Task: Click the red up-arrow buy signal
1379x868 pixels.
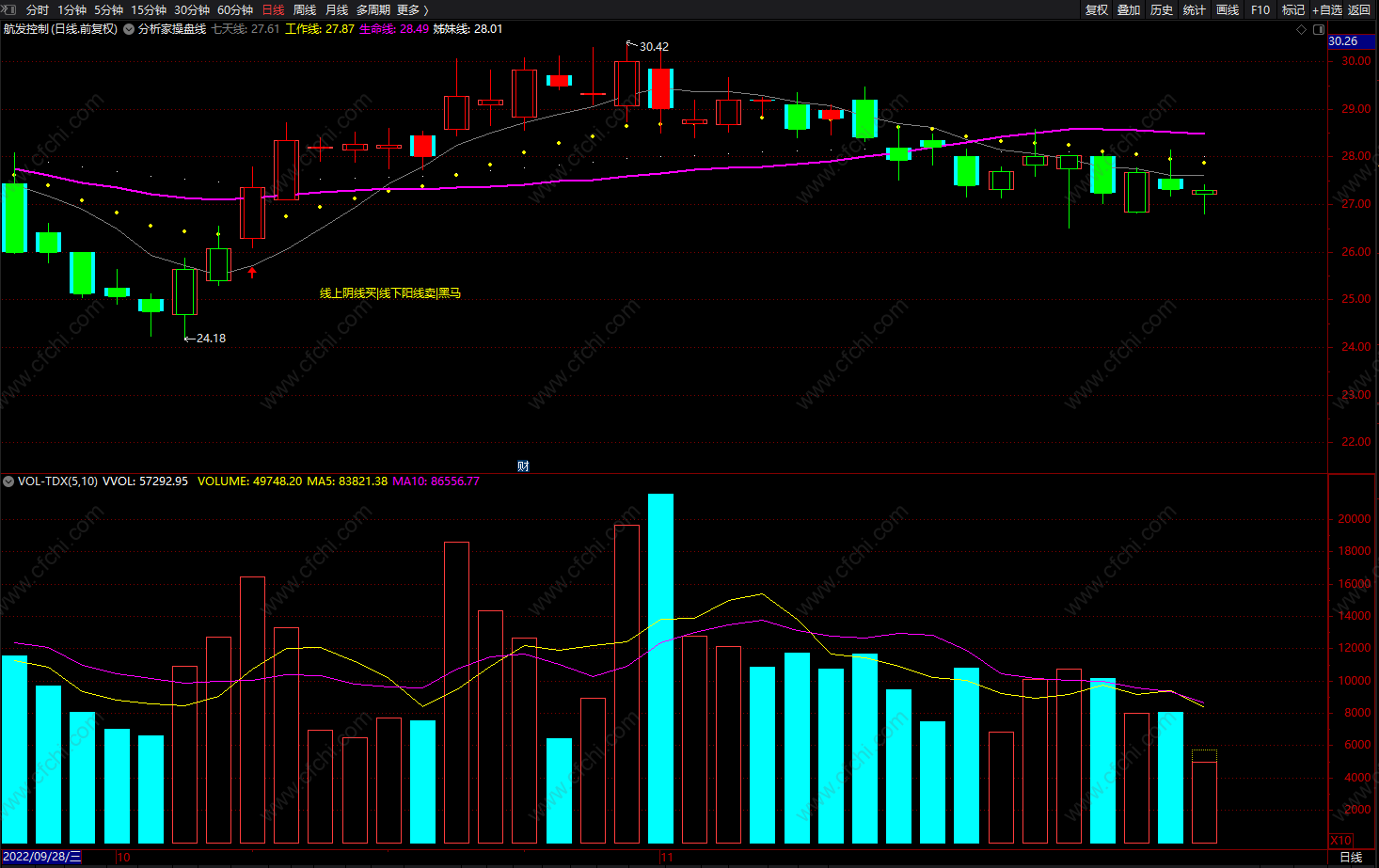Action: pos(252,272)
